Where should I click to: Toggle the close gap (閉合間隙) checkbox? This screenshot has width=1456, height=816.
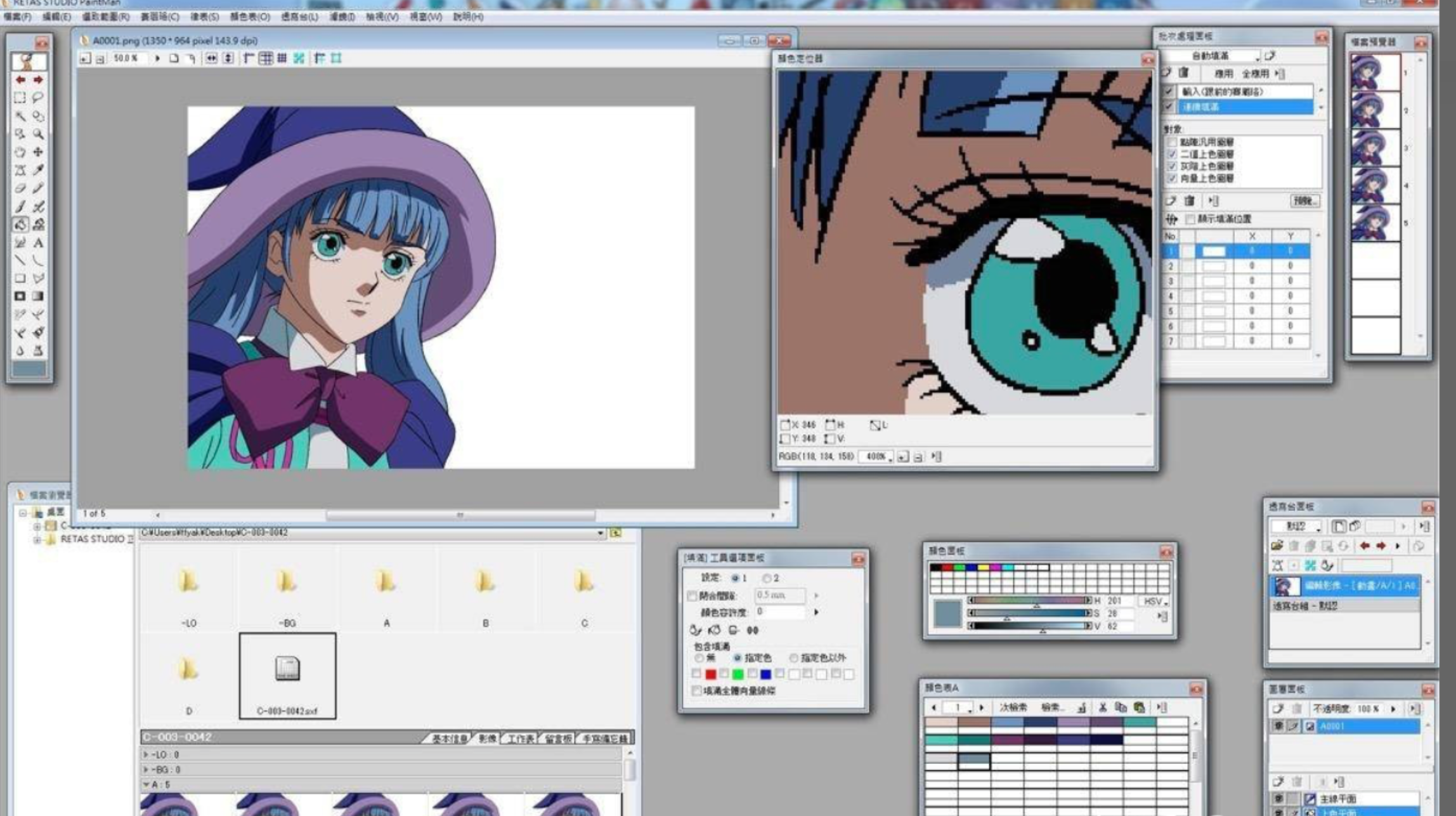692,596
